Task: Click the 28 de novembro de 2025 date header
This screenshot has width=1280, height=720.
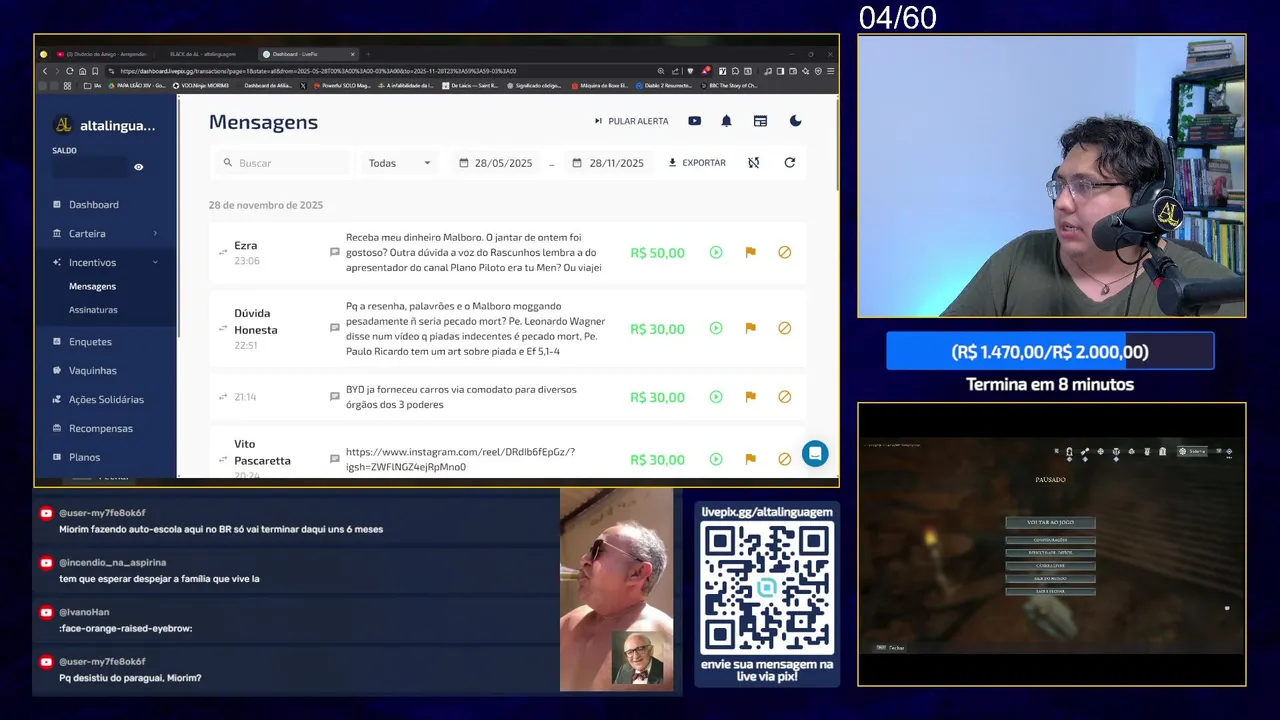Action: [x=266, y=205]
